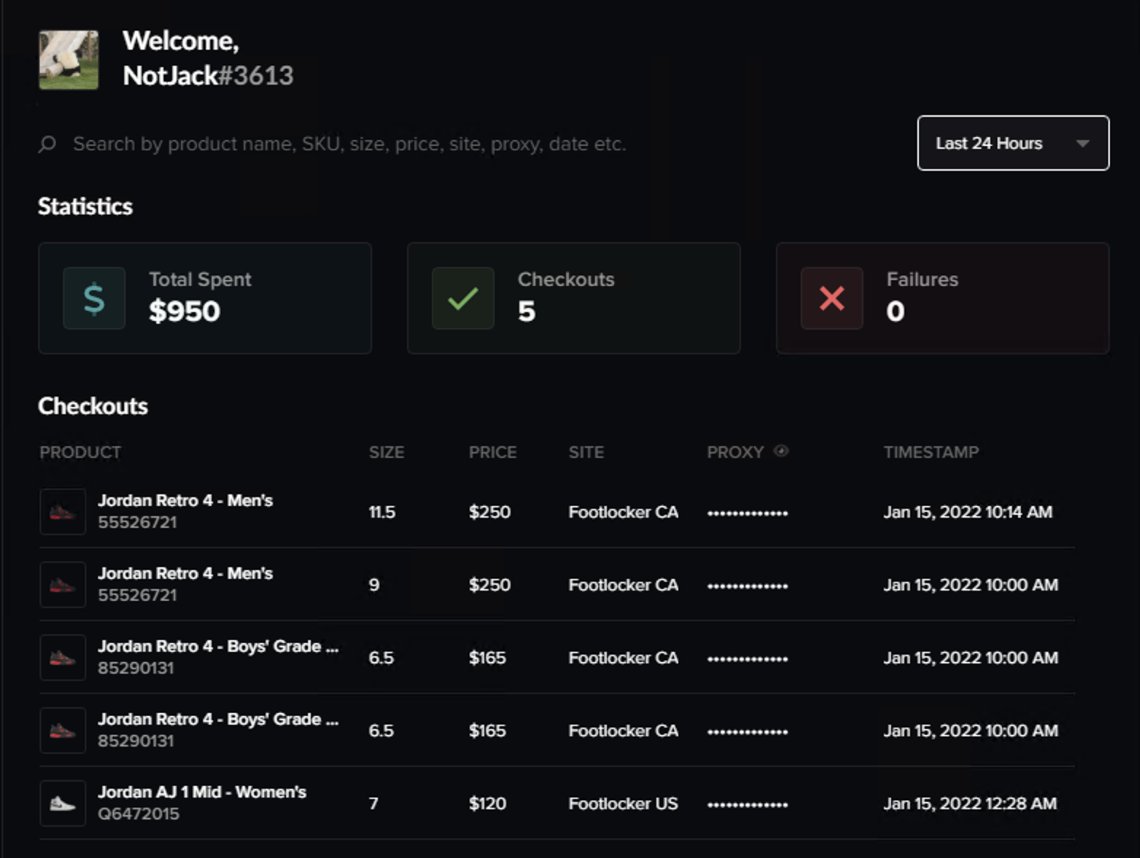This screenshot has width=1140, height=858.
Task: Click the Statistics section heading
Action: point(85,207)
